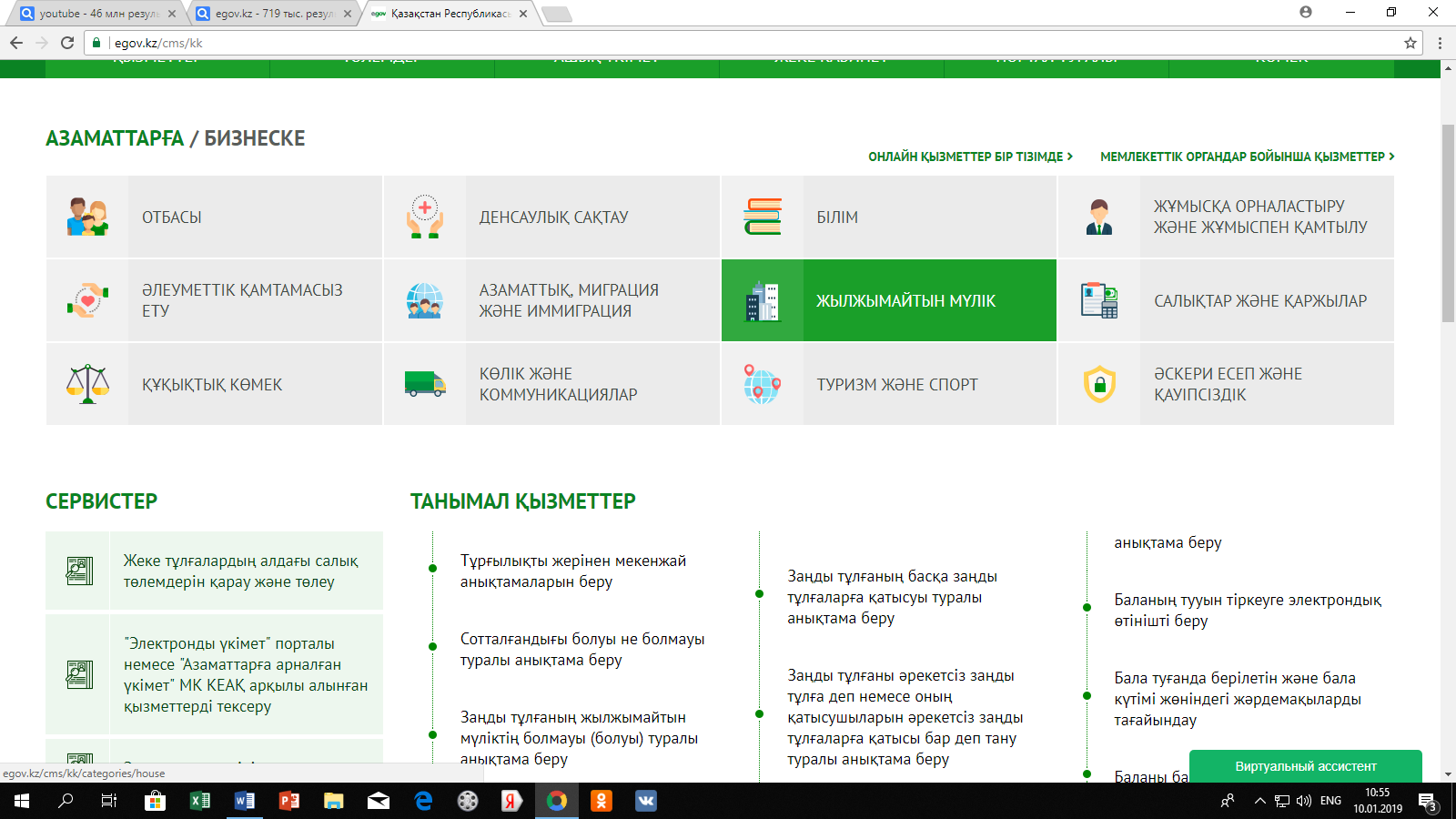Open Баланың тууын тіркеуге электрондық өтінішті service
The width and height of the screenshot is (1456, 819).
pos(1248,610)
